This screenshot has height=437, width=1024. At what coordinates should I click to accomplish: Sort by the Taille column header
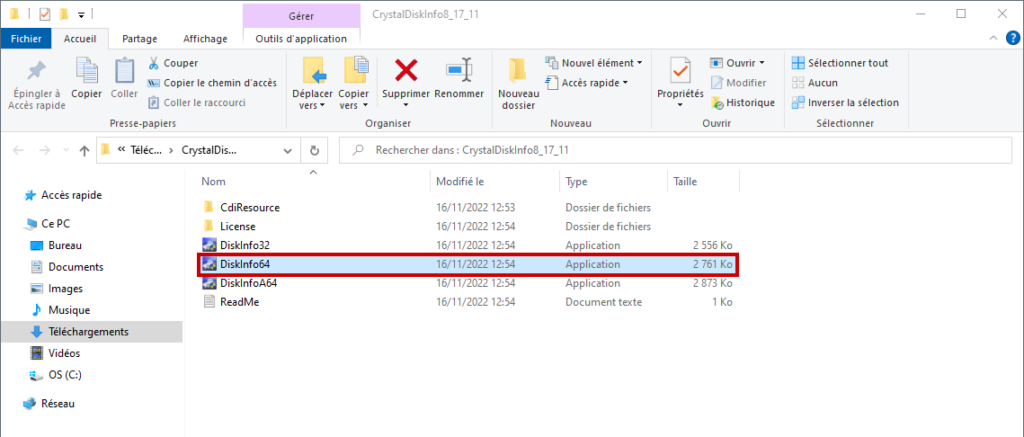(686, 182)
